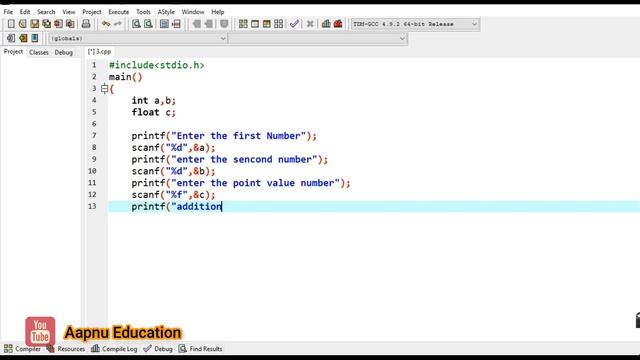Screen dimensions: 640x360
Task: Click the "Enter the first Number" printf line
Action: click(x=224, y=136)
